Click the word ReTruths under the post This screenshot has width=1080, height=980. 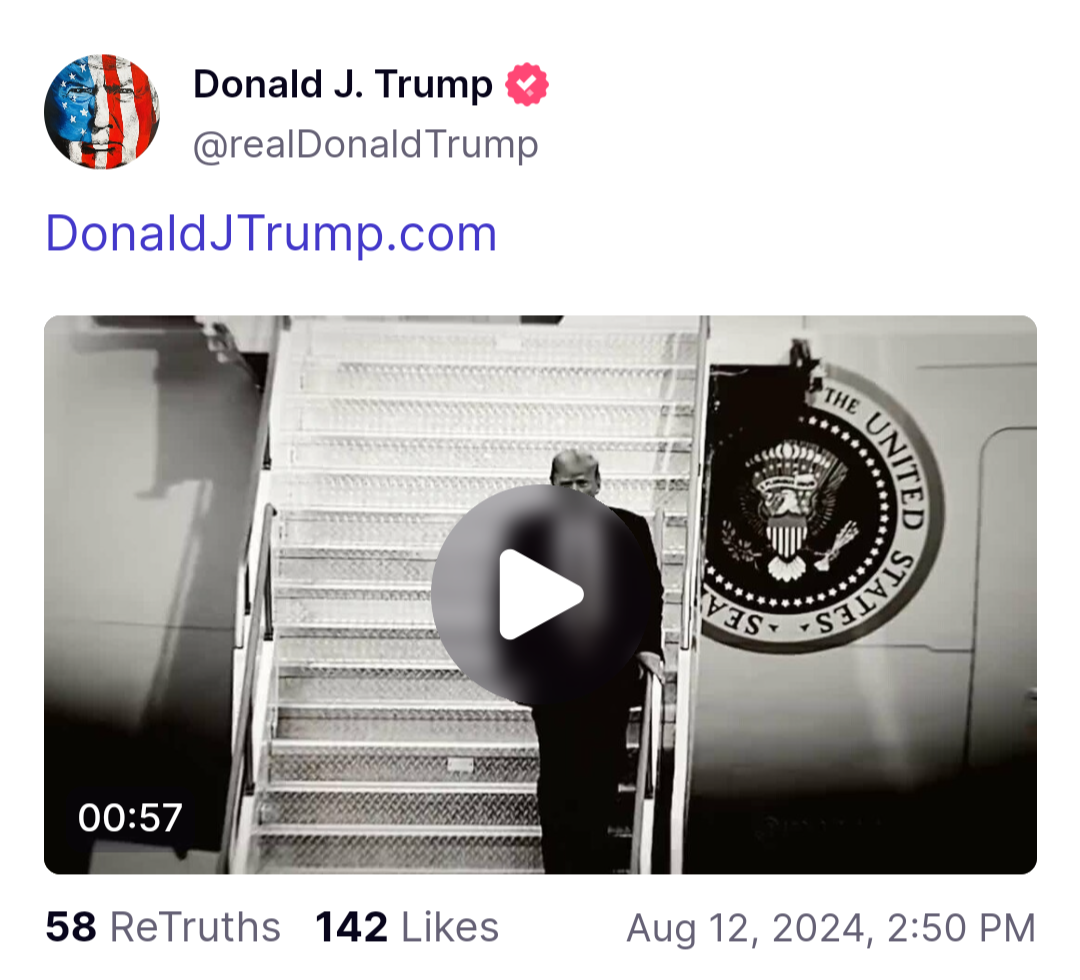[196, 927]
